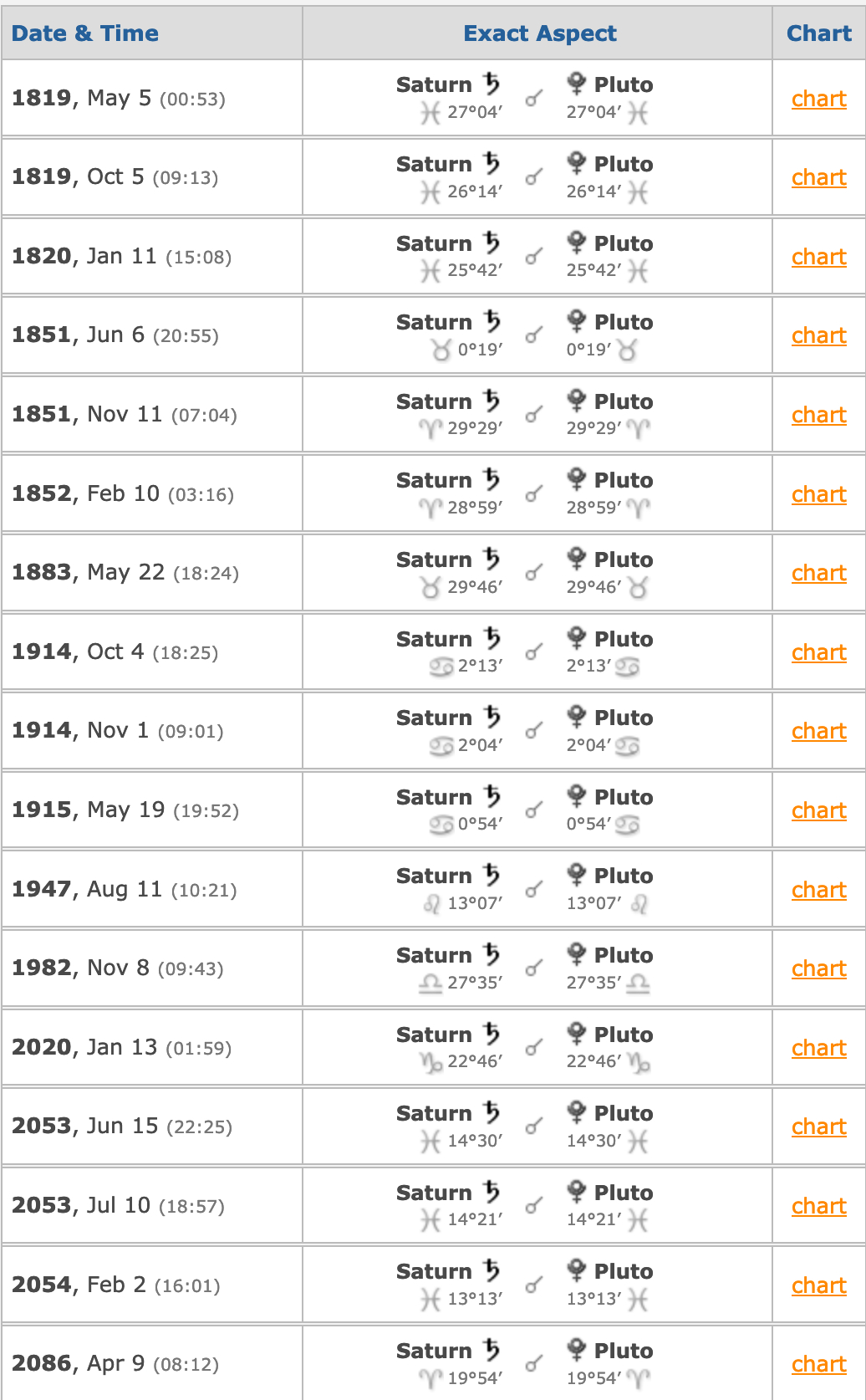Click the conjunction symbol in 1982 Nov 8 row
Image resolution: width=866 pixels, height=1400 pixels.
tap(534, 968)
